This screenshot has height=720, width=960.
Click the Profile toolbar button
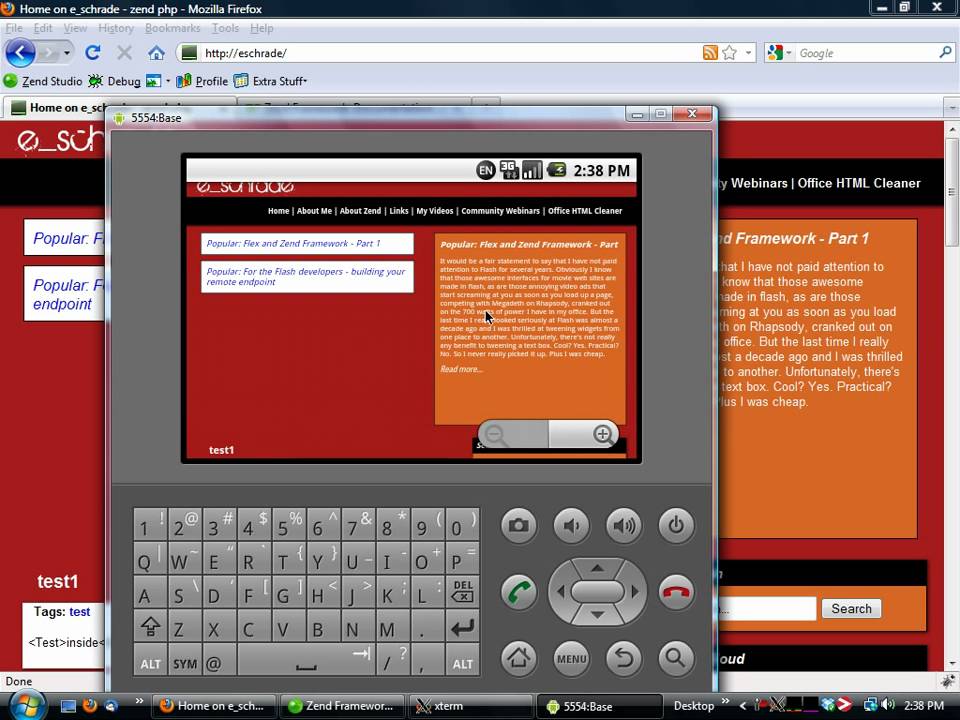[x=202, y=81]
